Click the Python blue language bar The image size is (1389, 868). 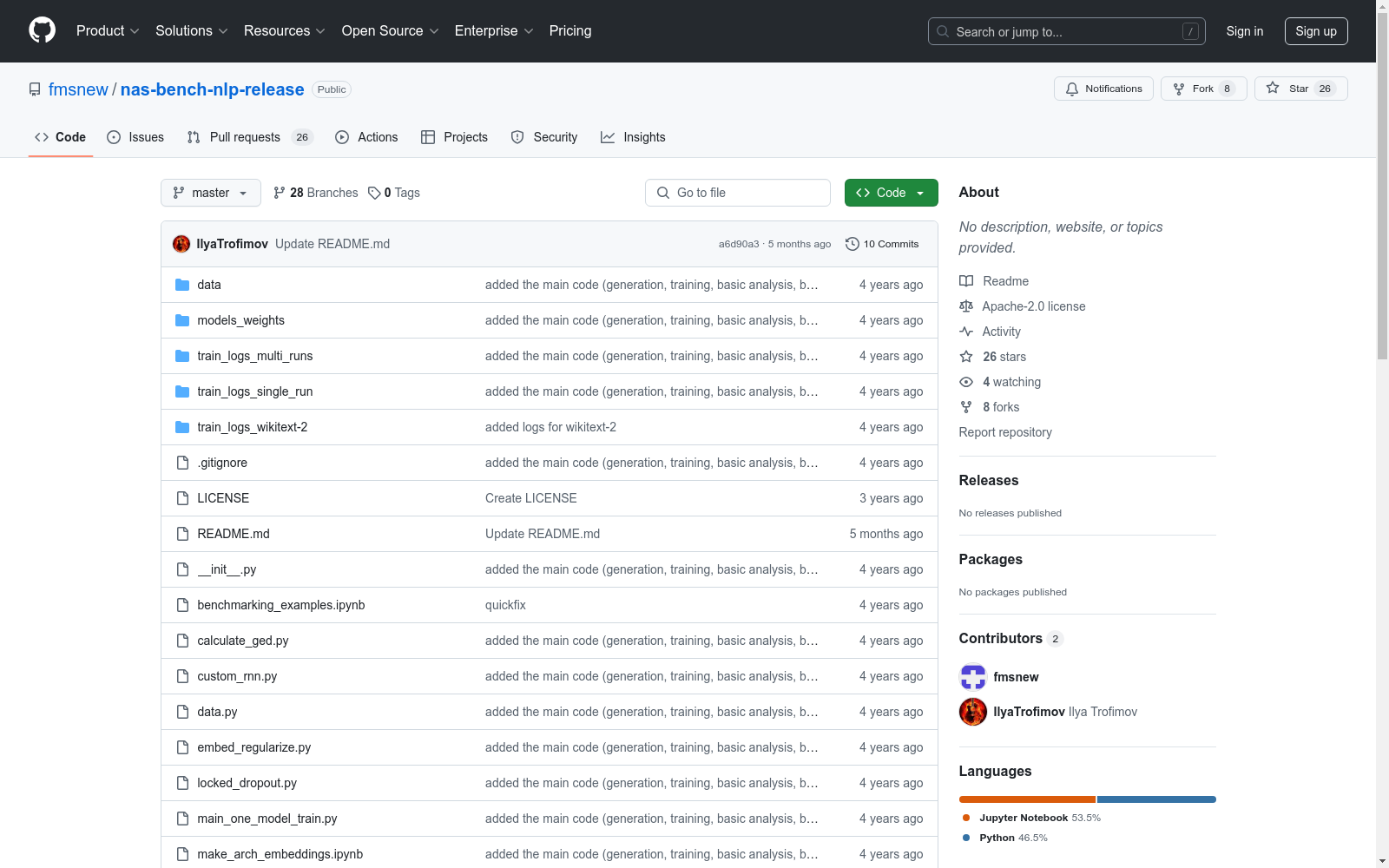point(1156,799)
